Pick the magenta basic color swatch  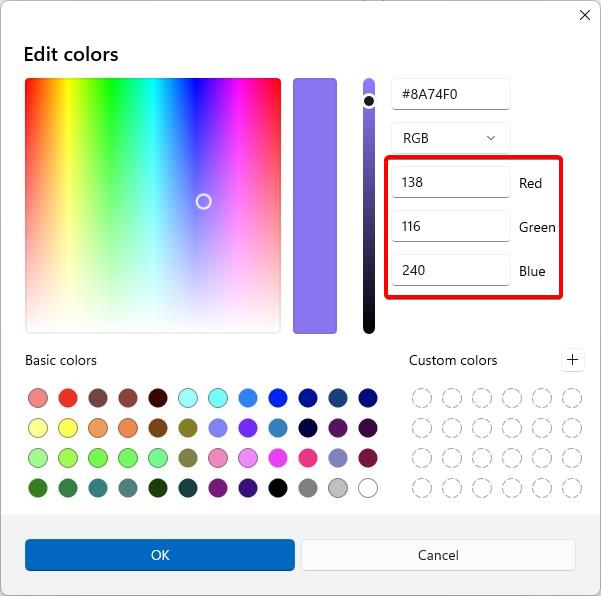(278, 458)
